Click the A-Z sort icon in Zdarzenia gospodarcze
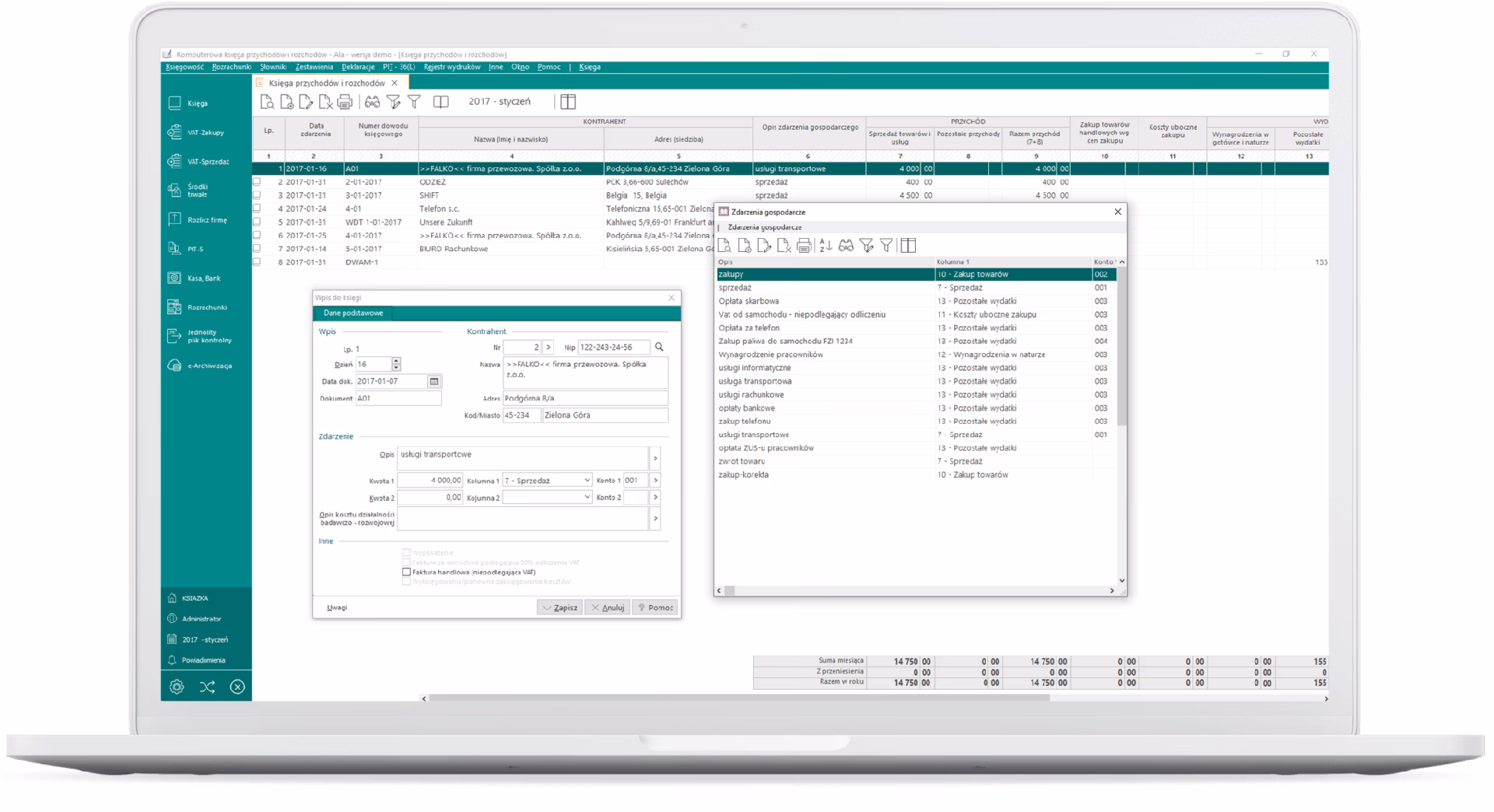Image resolution: width=1494 pixels, height=812 pixels. [826, 246]
